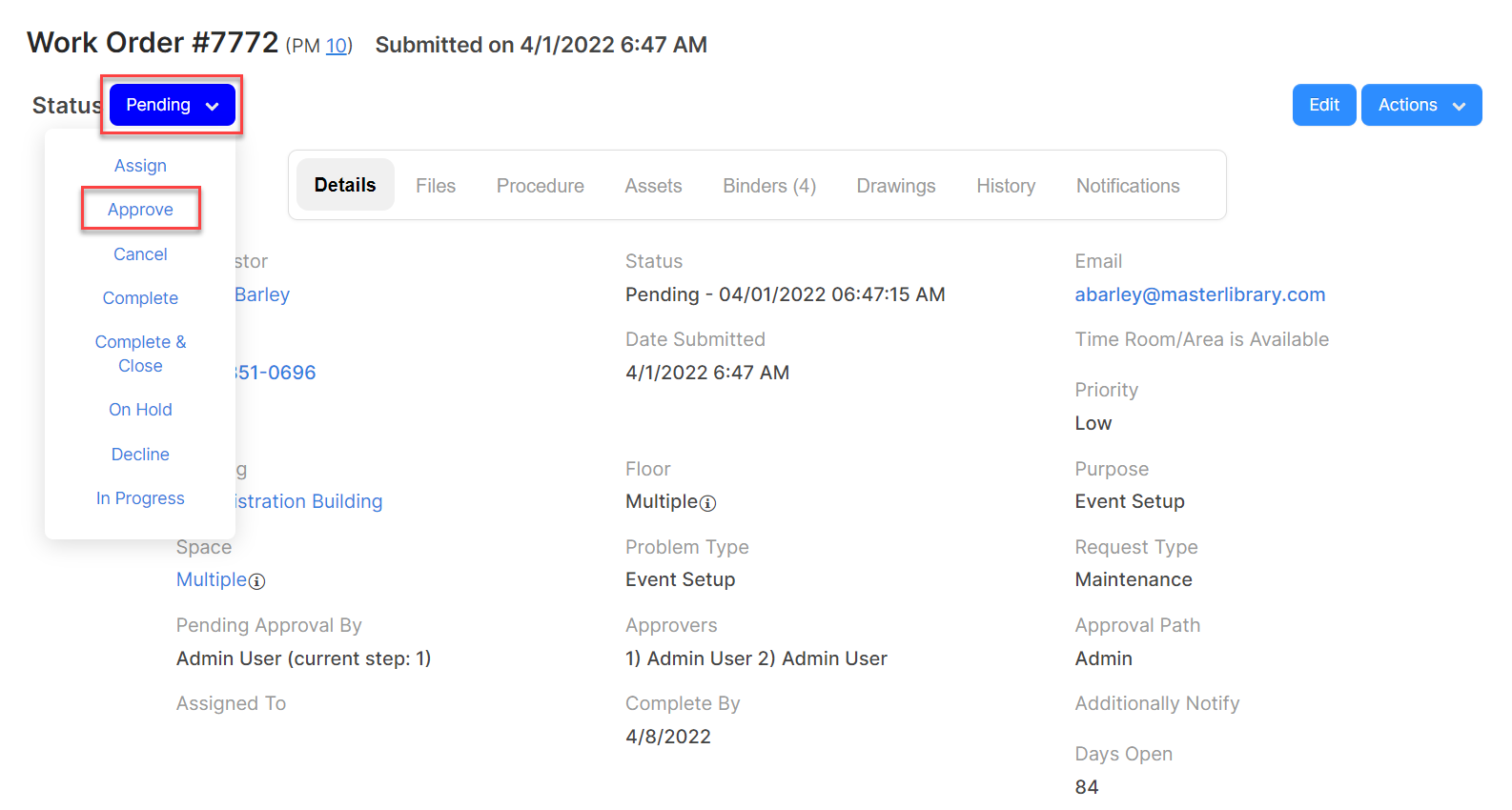The width and height of the screenshot is (1512, 810).
Task: Open the PM 10 link
Action: pyautogui.click(x=337, y=46)
